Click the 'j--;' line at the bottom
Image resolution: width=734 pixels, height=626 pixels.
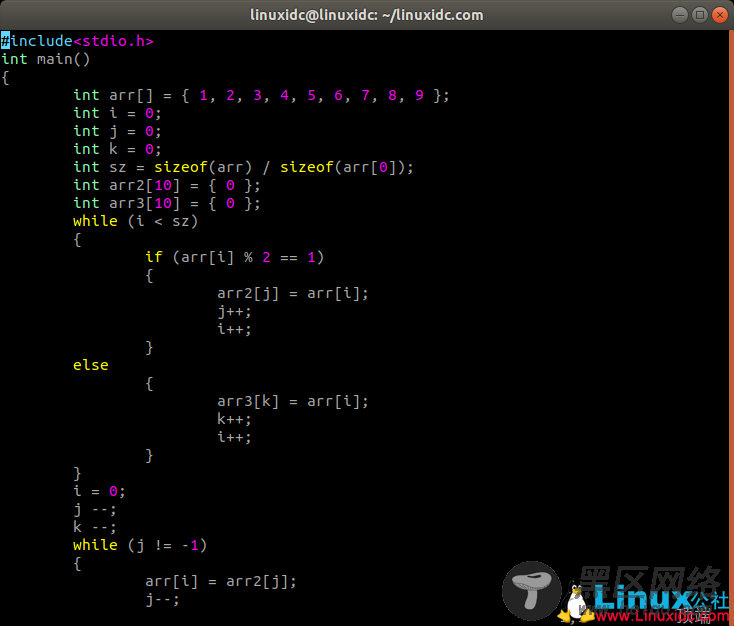tap(162, 599)
